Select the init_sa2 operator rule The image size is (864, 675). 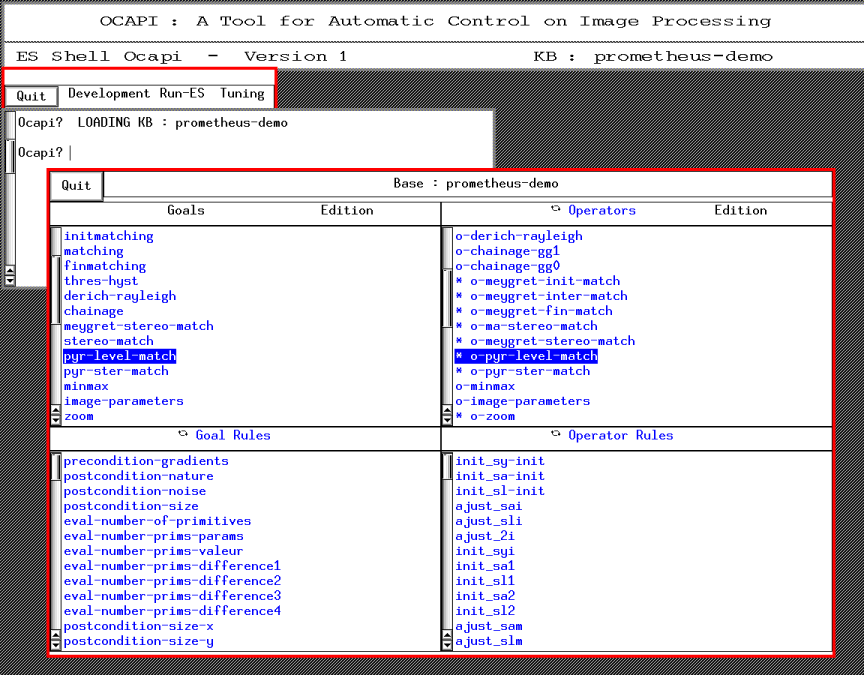pyautogui.click(x=485, y=596)
